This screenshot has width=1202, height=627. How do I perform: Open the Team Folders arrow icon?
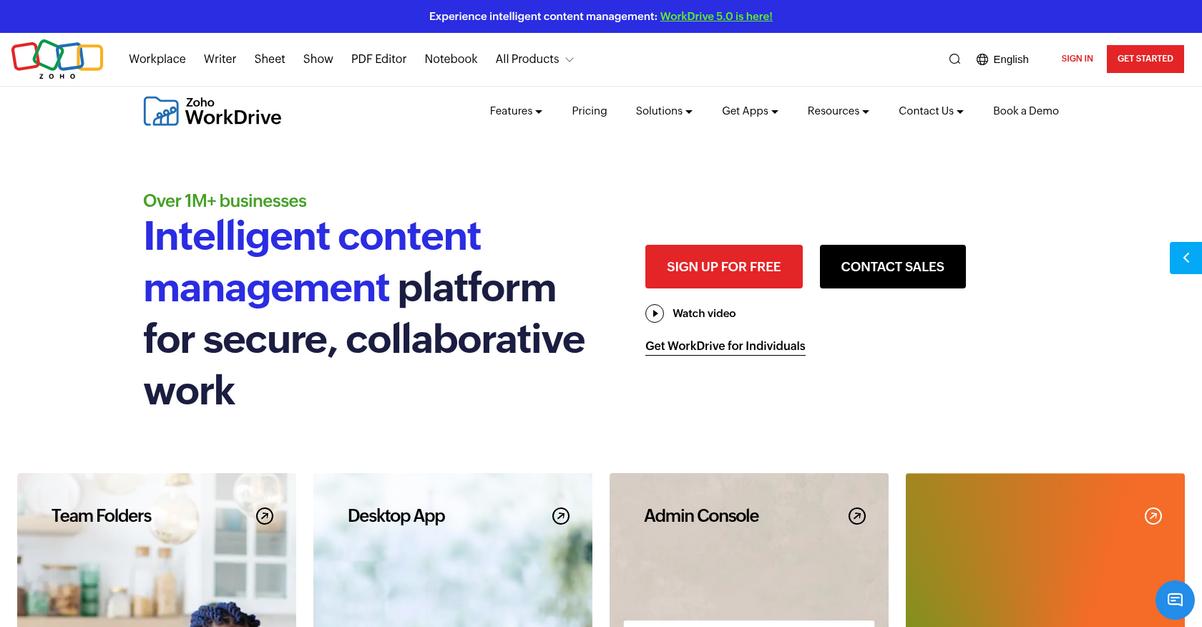264,516
